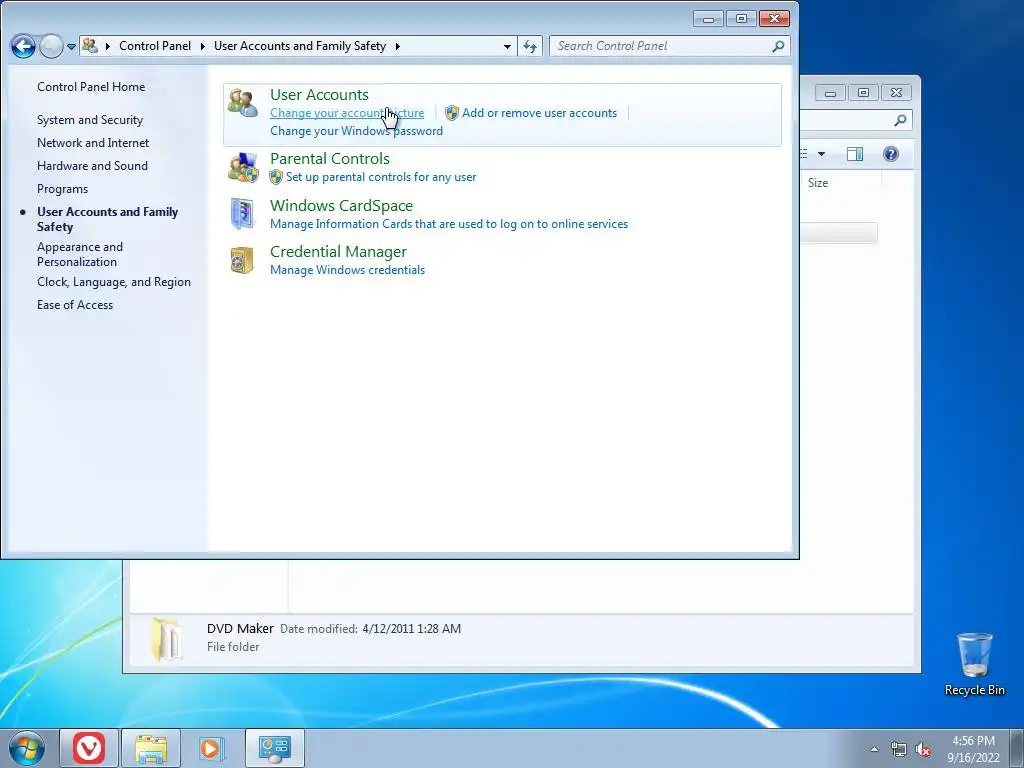
Task: Click the taskbar clock showing 4:56 PM
Action: coord(973,749)
